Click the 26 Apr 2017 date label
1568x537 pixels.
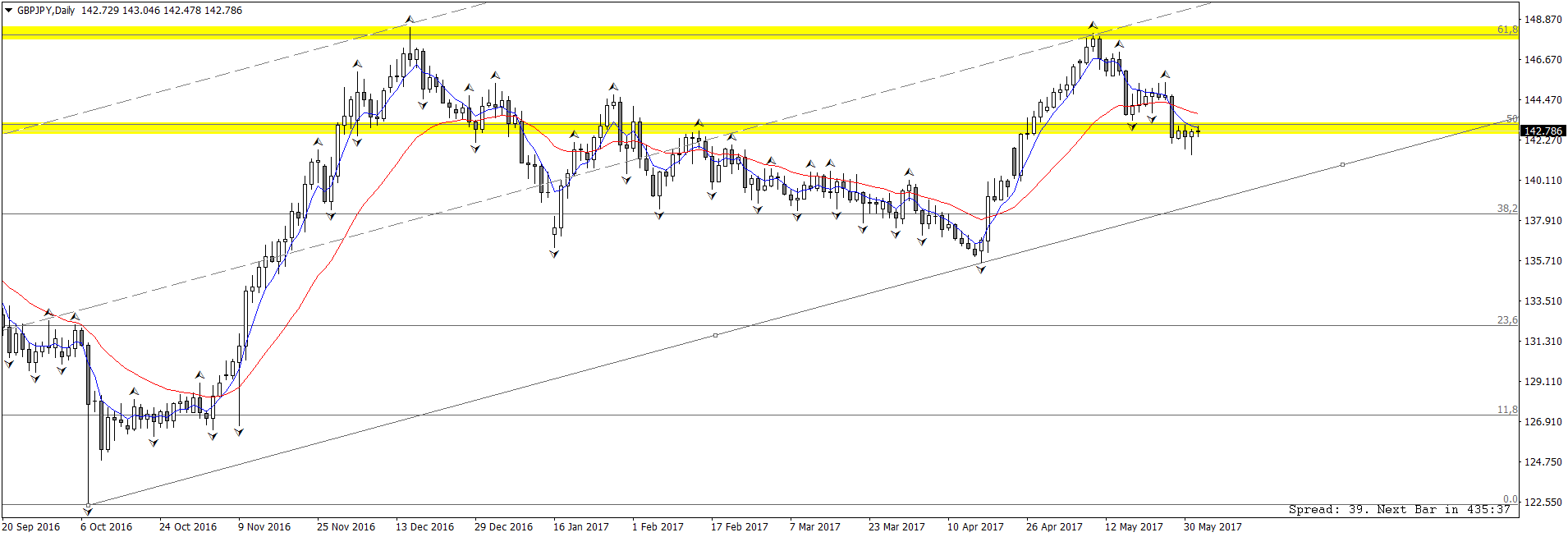1054,527
